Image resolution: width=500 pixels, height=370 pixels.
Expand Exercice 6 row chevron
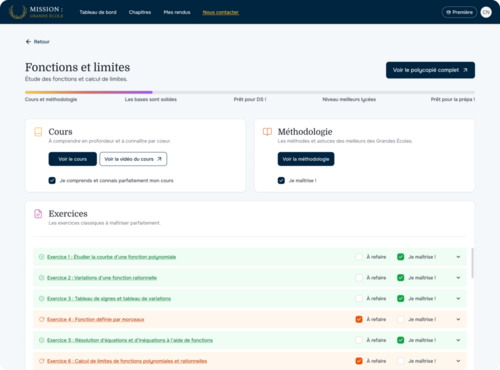coord(458,361)
